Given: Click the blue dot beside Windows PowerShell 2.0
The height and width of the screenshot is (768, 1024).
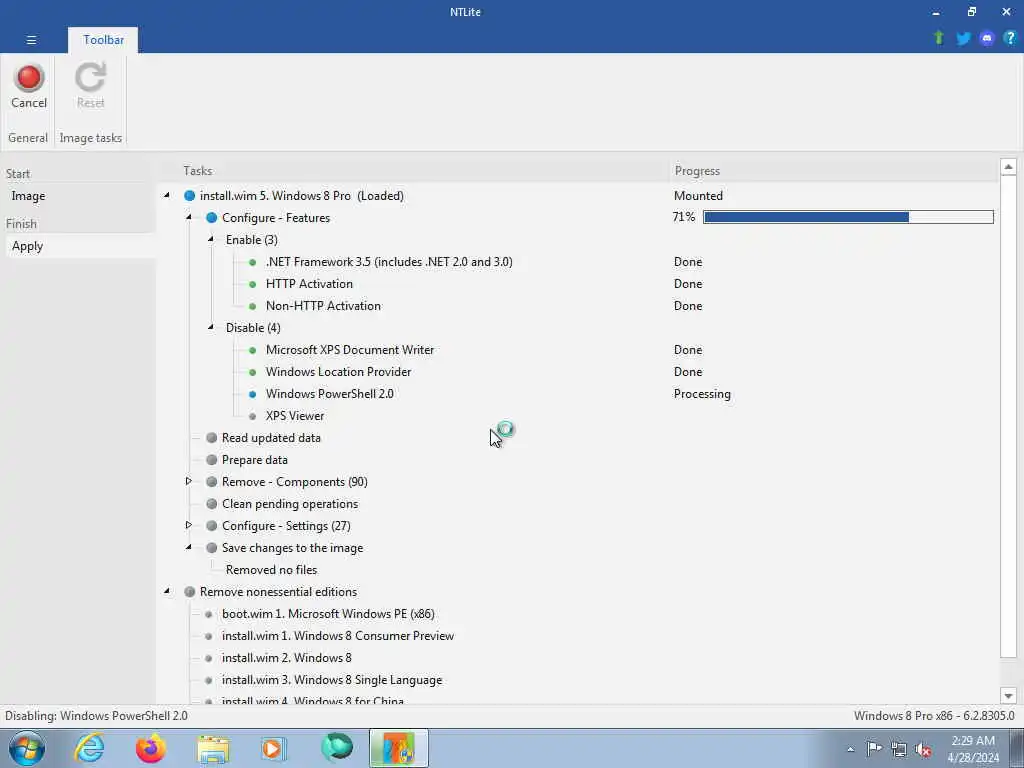Looking at the screenshot, I should pos(253,394).
